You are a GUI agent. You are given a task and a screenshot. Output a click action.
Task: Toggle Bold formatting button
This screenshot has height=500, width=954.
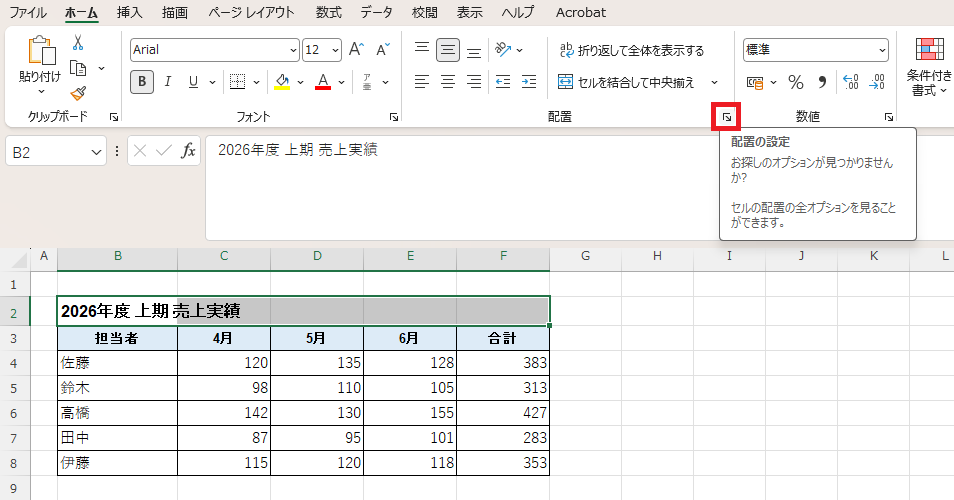click(142, 82)
